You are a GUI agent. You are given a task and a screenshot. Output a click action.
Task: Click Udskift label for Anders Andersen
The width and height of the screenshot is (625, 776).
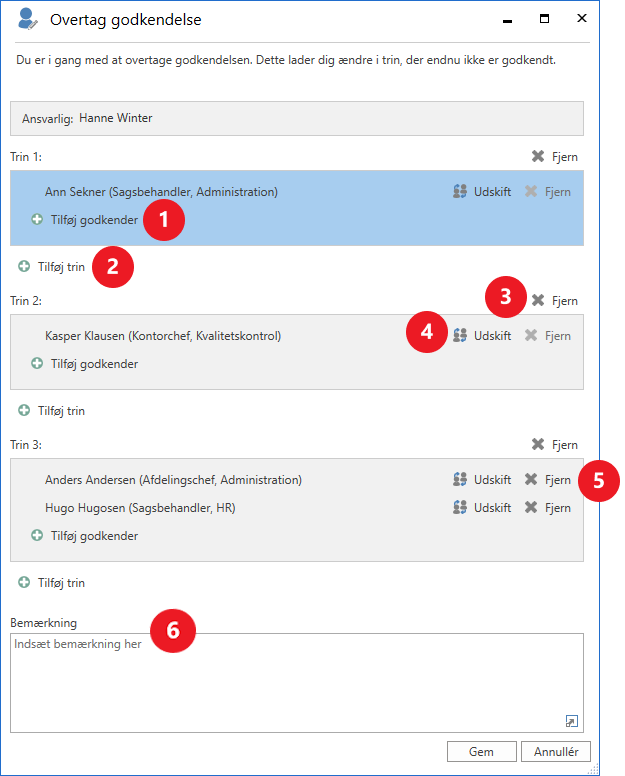tap(492, 480)
